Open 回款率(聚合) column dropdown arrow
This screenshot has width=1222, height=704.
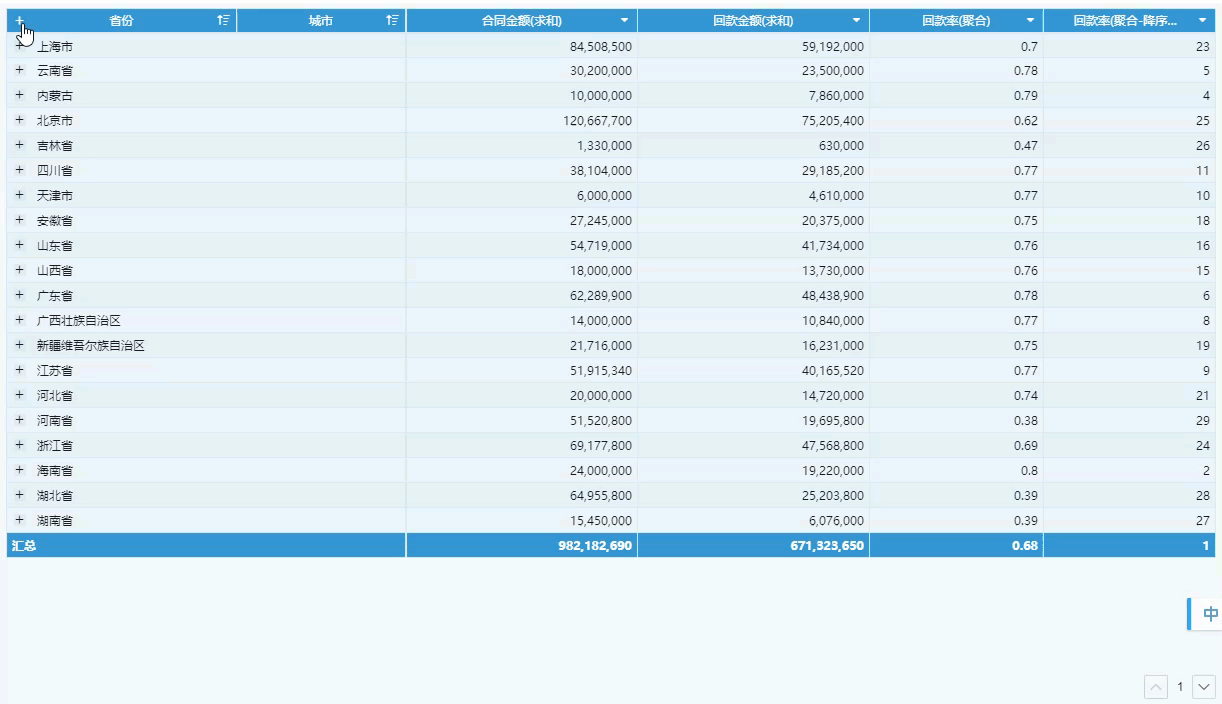pyautogui.click(x=1030, y=21)
